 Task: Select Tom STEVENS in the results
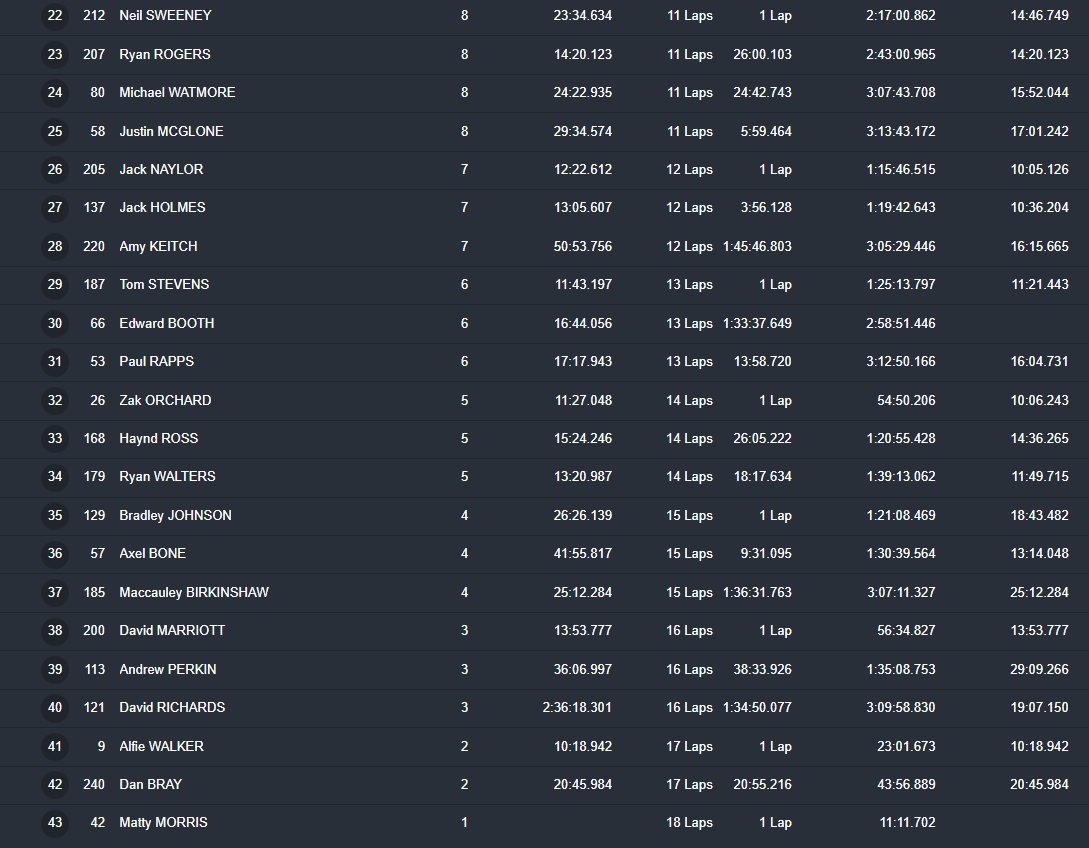[x=164, y=284]
